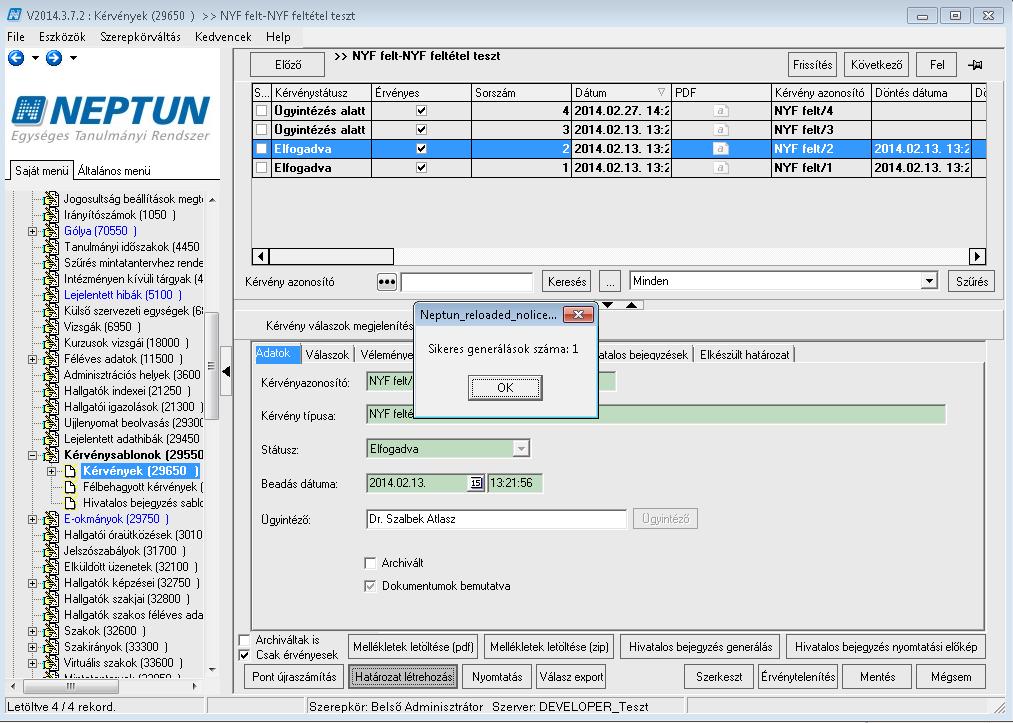Screen dimensions: 1013x723
Task: Click the Frissítés button
Action: [x=812, y=65]
